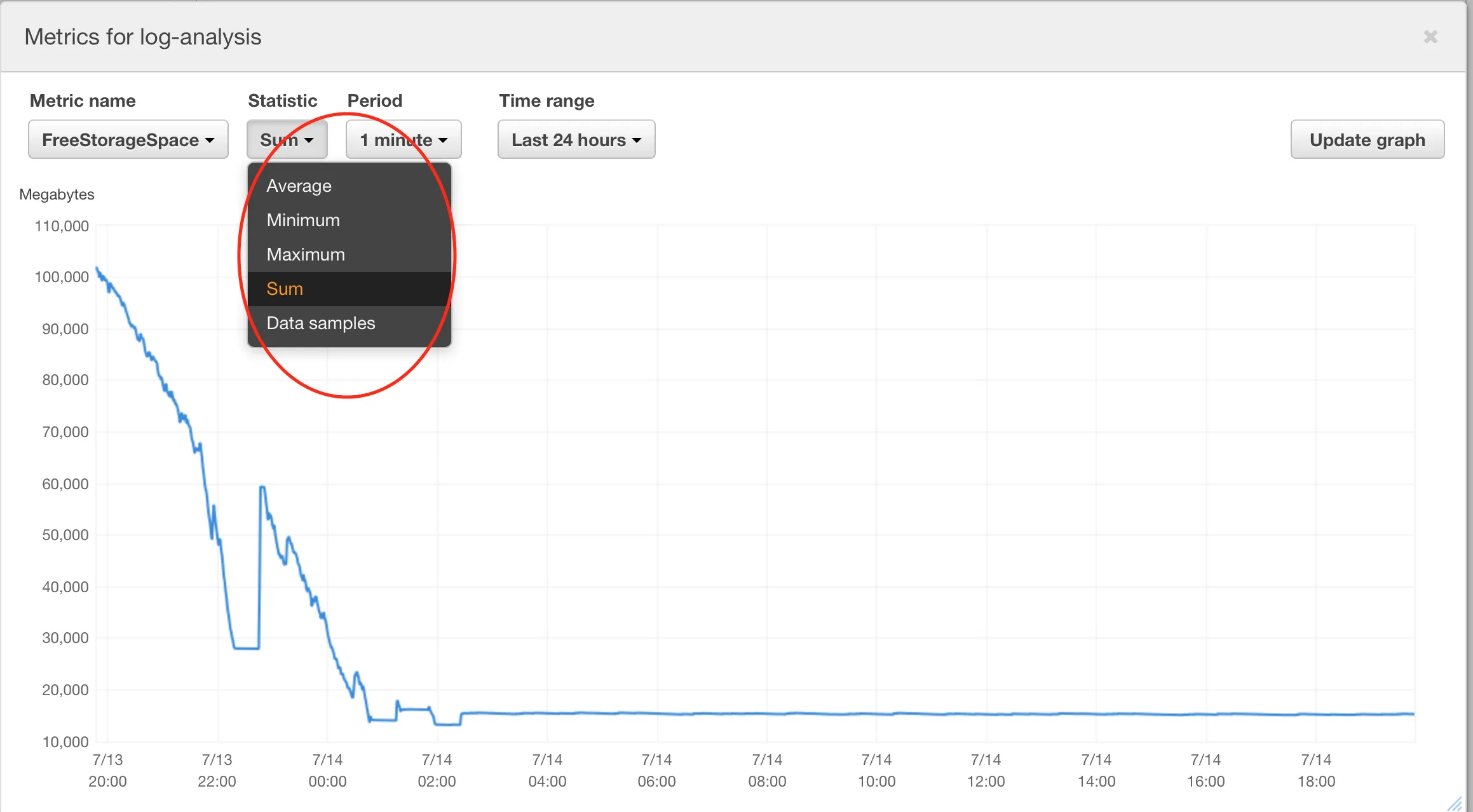Open the 1 minute period dropdown
1473x812 pixels.
point(403,140)
